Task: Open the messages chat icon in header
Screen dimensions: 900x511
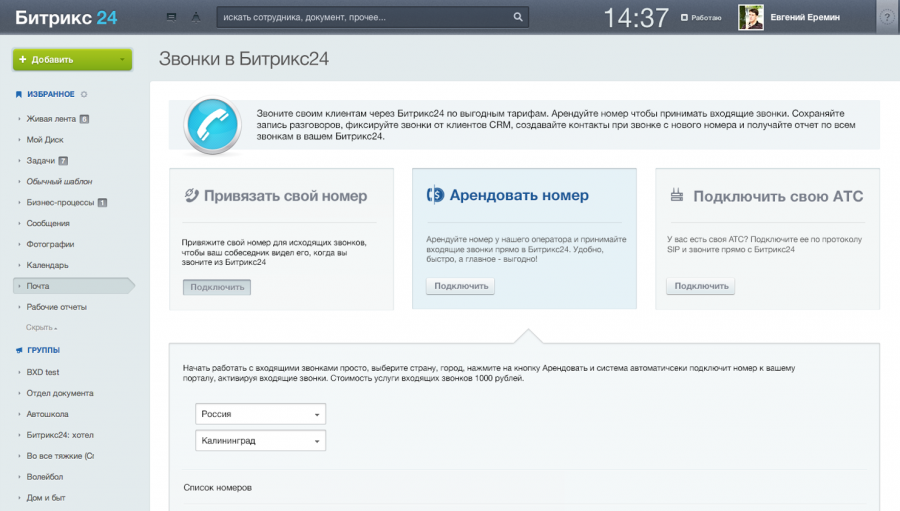Action: coord(171,17)
